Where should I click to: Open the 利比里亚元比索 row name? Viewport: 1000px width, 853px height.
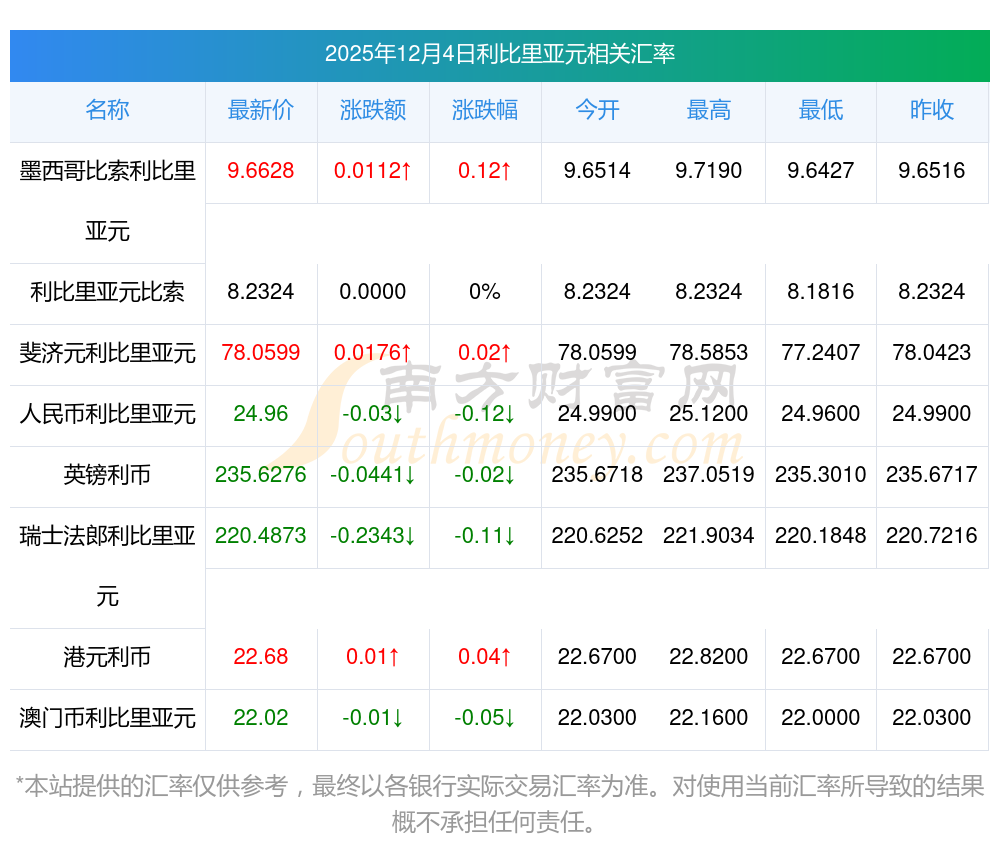(x=107, y=292)
